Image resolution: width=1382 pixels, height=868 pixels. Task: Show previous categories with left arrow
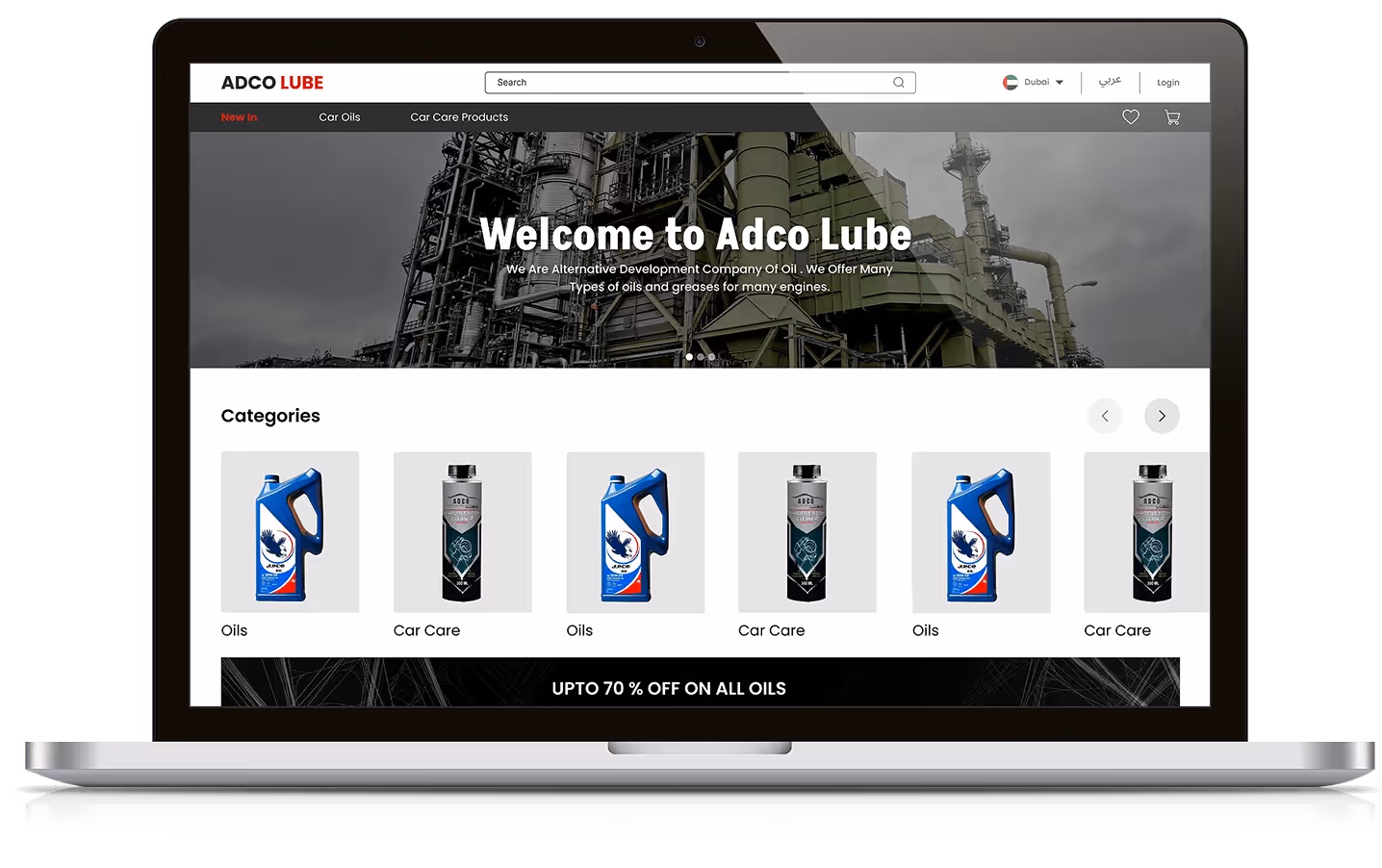click(x=1105, y=416)
